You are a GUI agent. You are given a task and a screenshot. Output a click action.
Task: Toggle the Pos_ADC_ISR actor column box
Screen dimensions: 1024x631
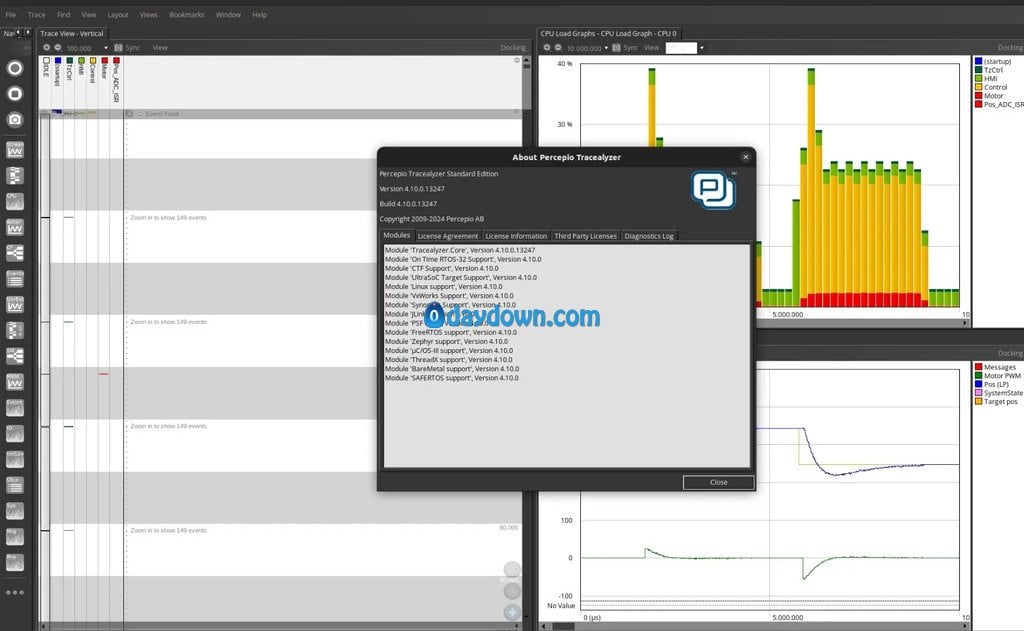[x=116, y=61]
